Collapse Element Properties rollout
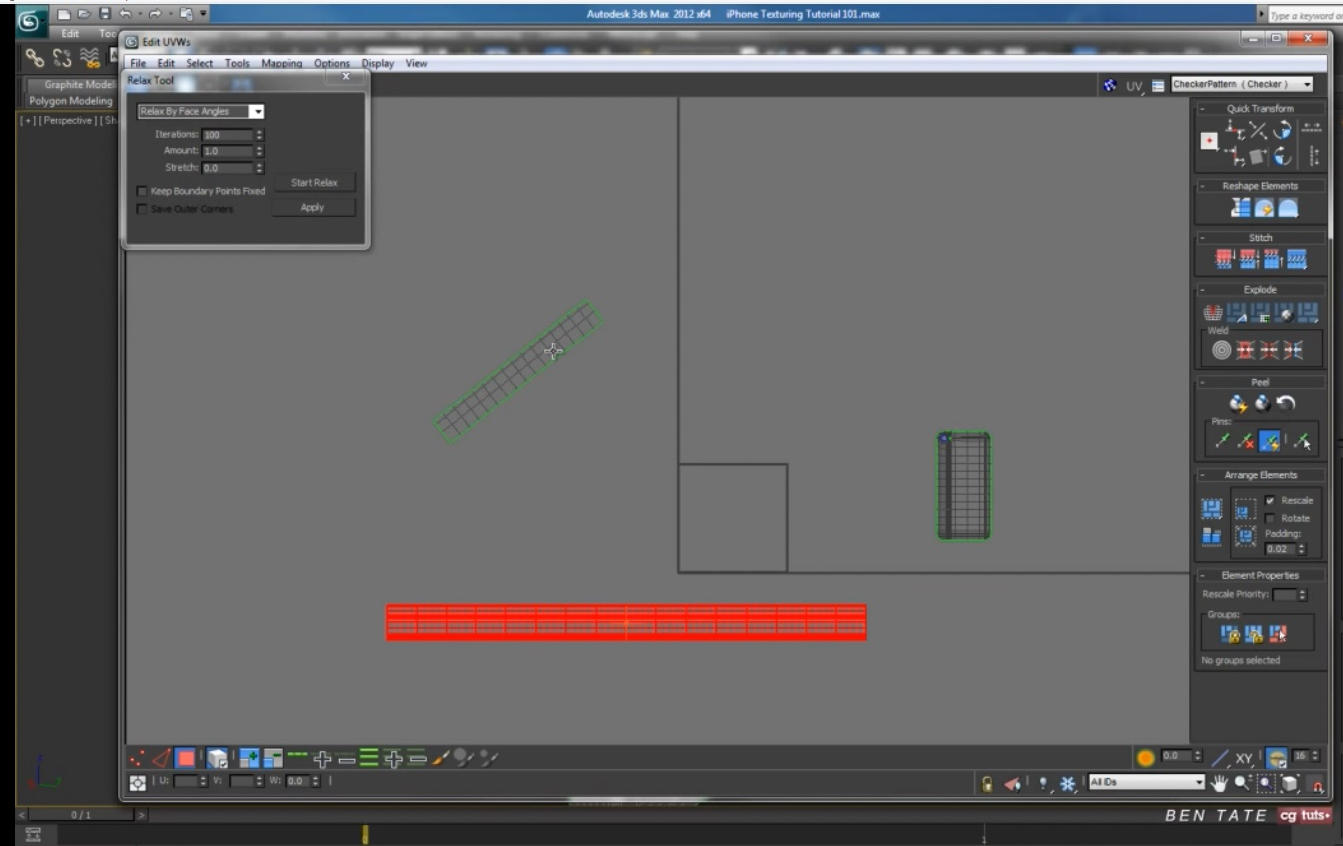The width and height of the screenshot is (1343, 846). pos(1260,575)
